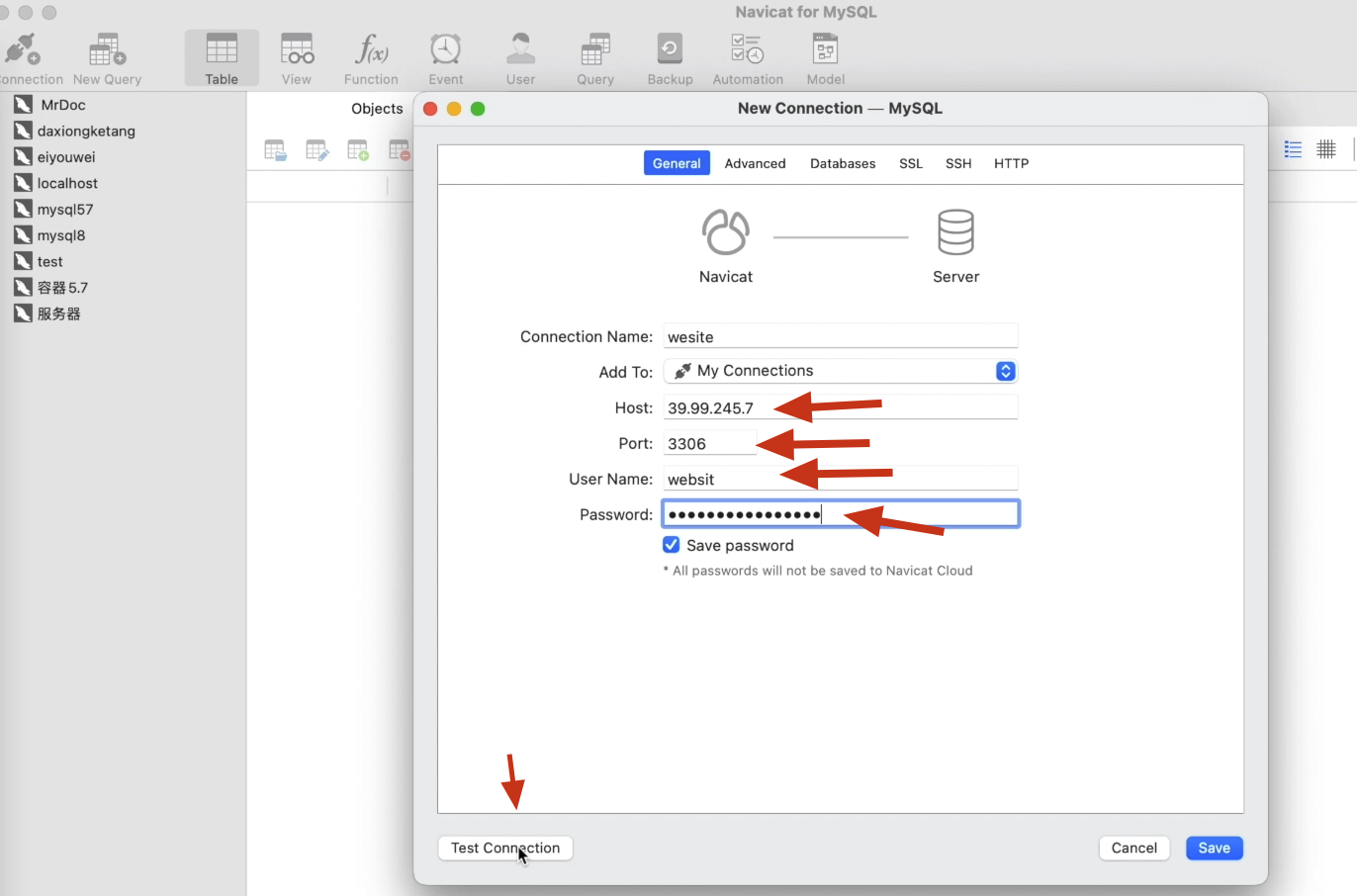Switch to the Advanced tab
This screenshot has height=896, width=1357.
pos(755,163)
